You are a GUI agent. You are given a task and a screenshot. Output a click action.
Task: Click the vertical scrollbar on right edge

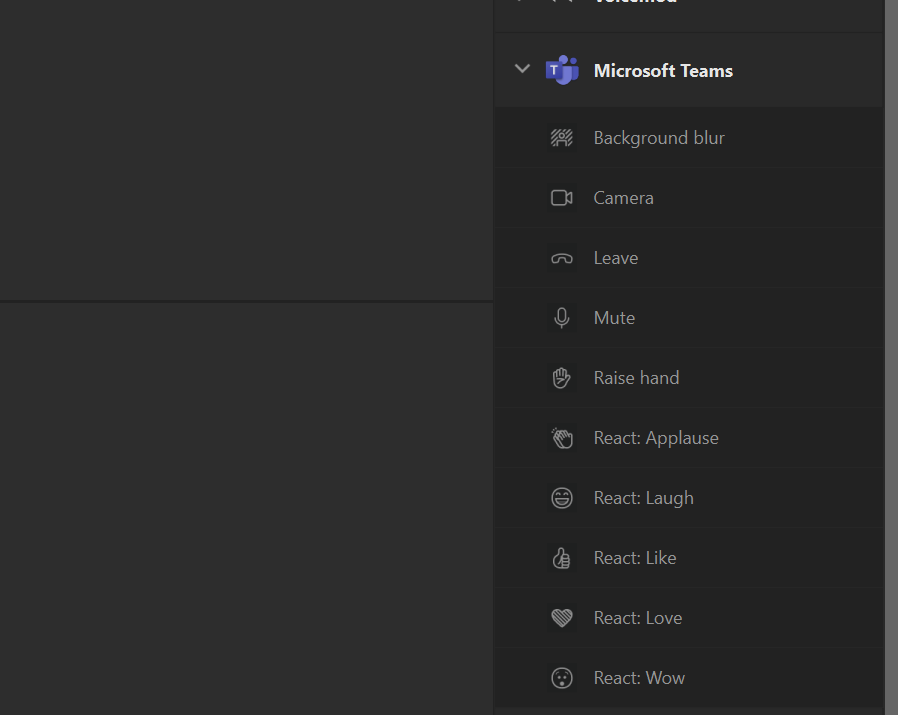click(890, 350)
